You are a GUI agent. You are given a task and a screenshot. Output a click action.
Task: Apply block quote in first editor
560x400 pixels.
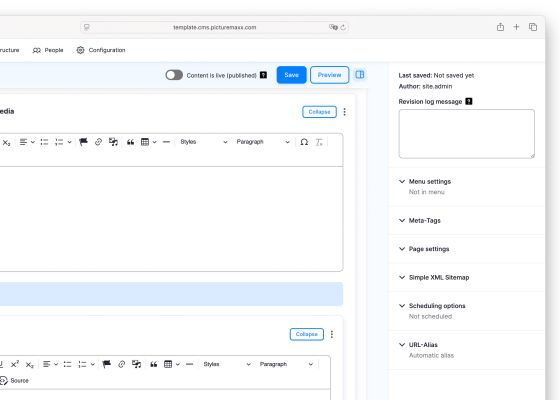pos(130,142)
